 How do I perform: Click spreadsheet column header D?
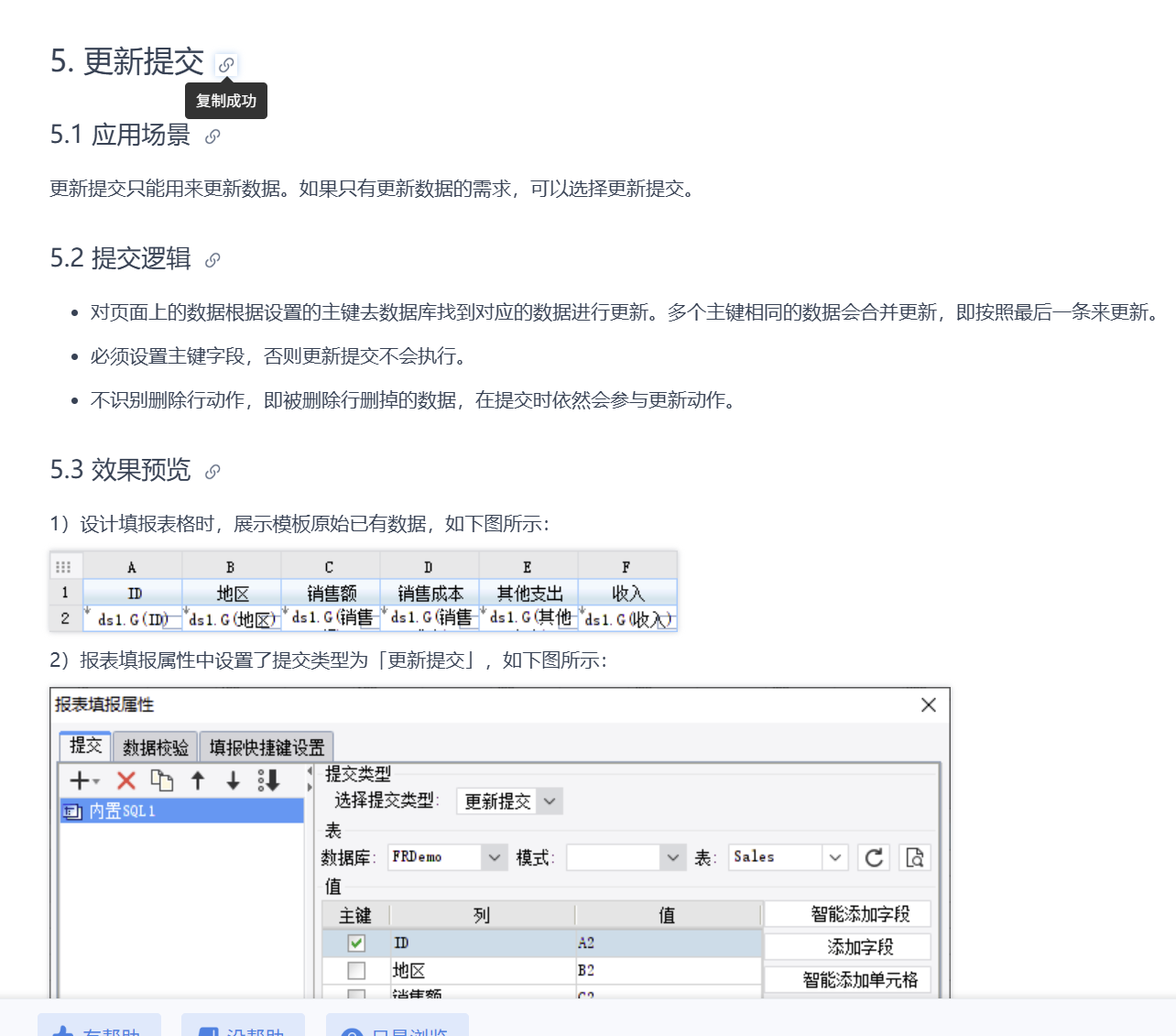coord(430,567)
